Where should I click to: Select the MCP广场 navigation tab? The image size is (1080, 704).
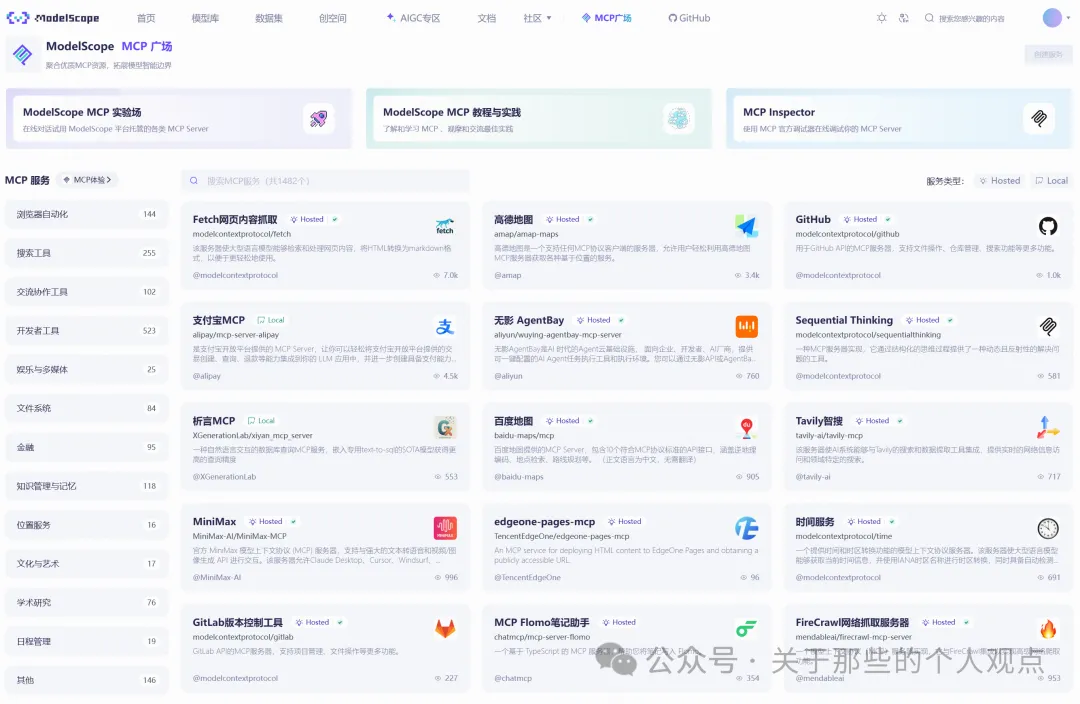pos(606,18)
